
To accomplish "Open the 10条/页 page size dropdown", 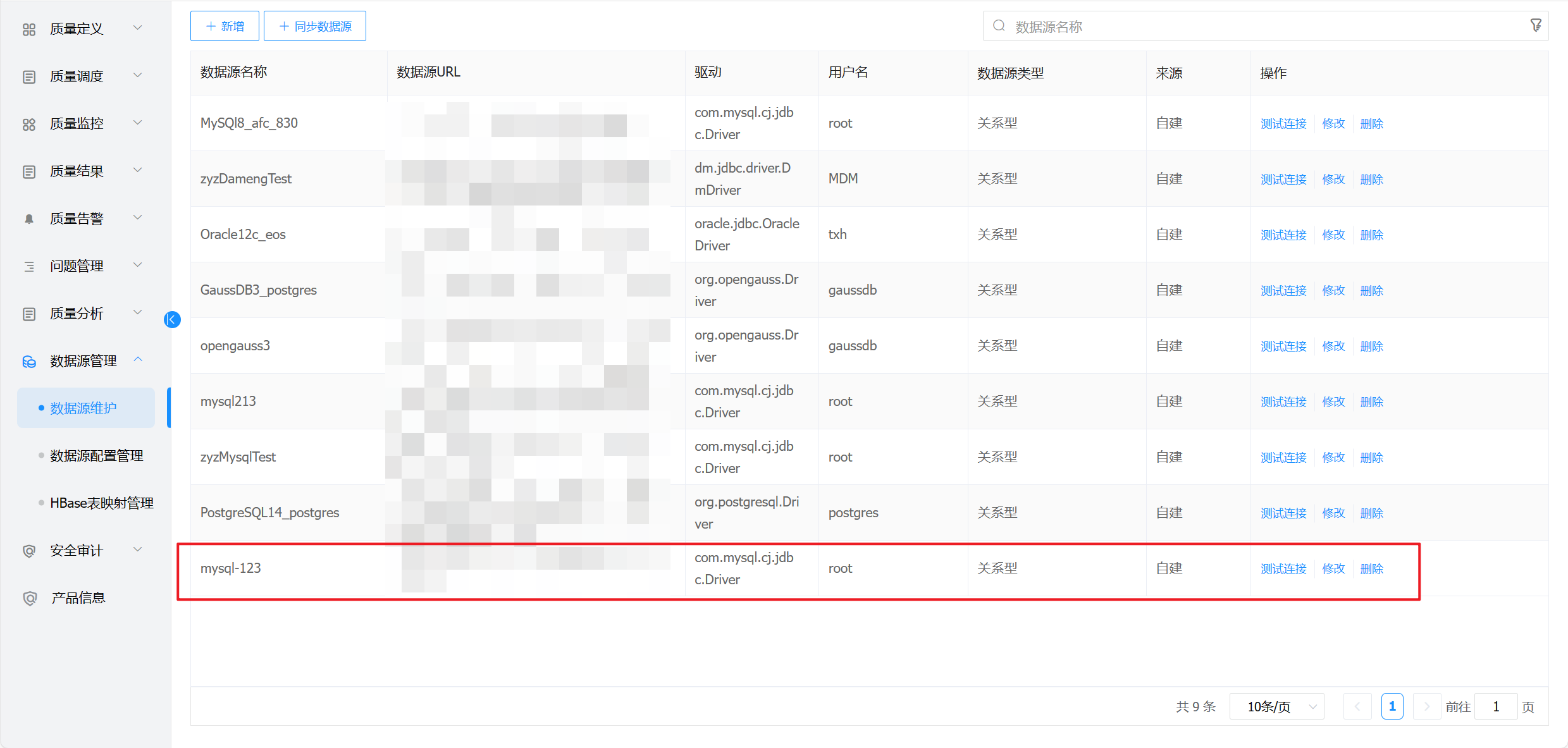I will coord(1278,706).
